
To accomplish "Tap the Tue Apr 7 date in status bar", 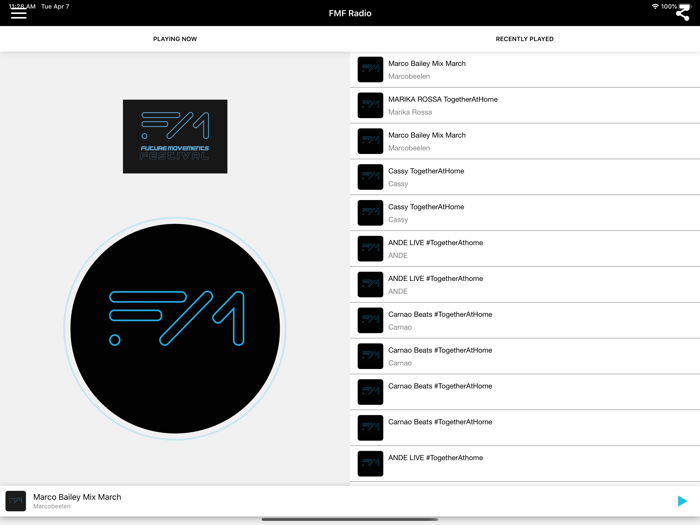I will pos(55,6).
